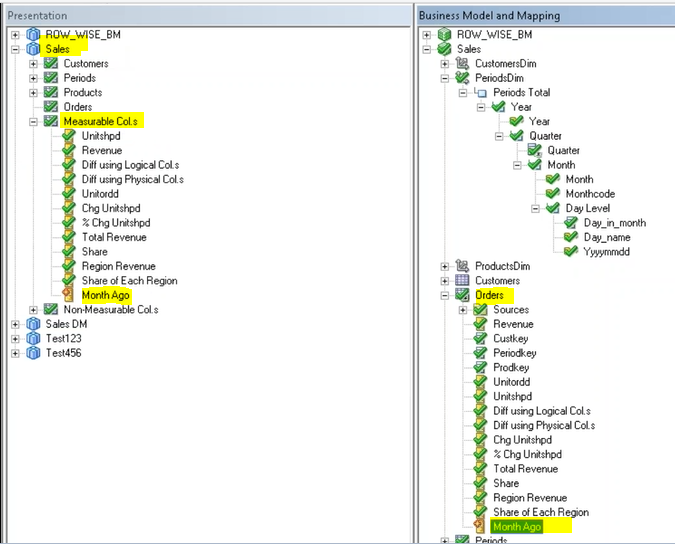This screenshot has height=544, width=675.
Task: Select selected 'Month Ago' in Business Model pane
Action: [517, 526]
